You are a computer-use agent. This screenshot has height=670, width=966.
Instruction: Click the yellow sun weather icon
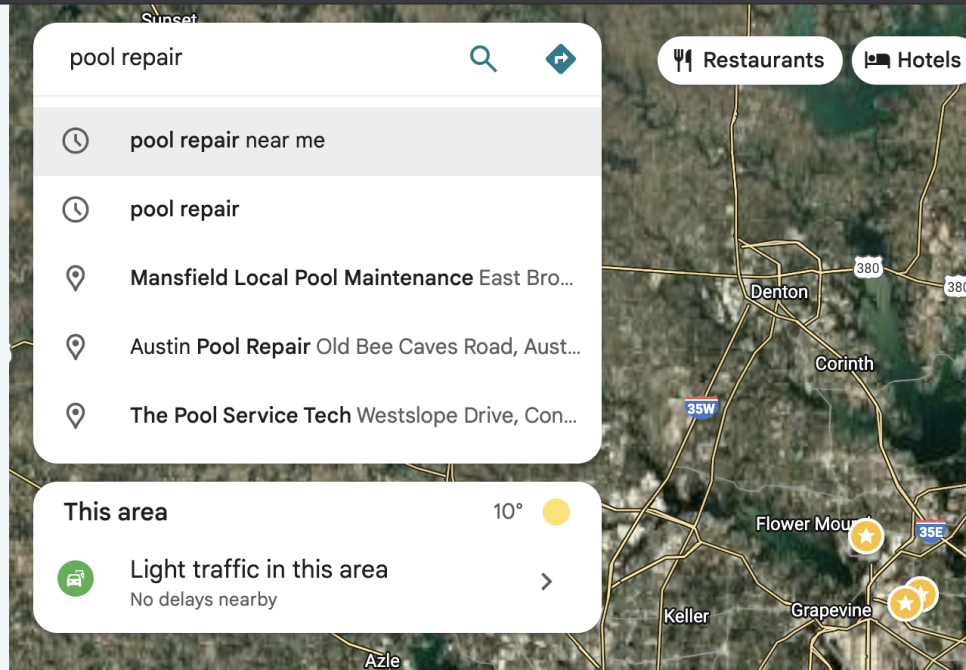coord(556,512)
